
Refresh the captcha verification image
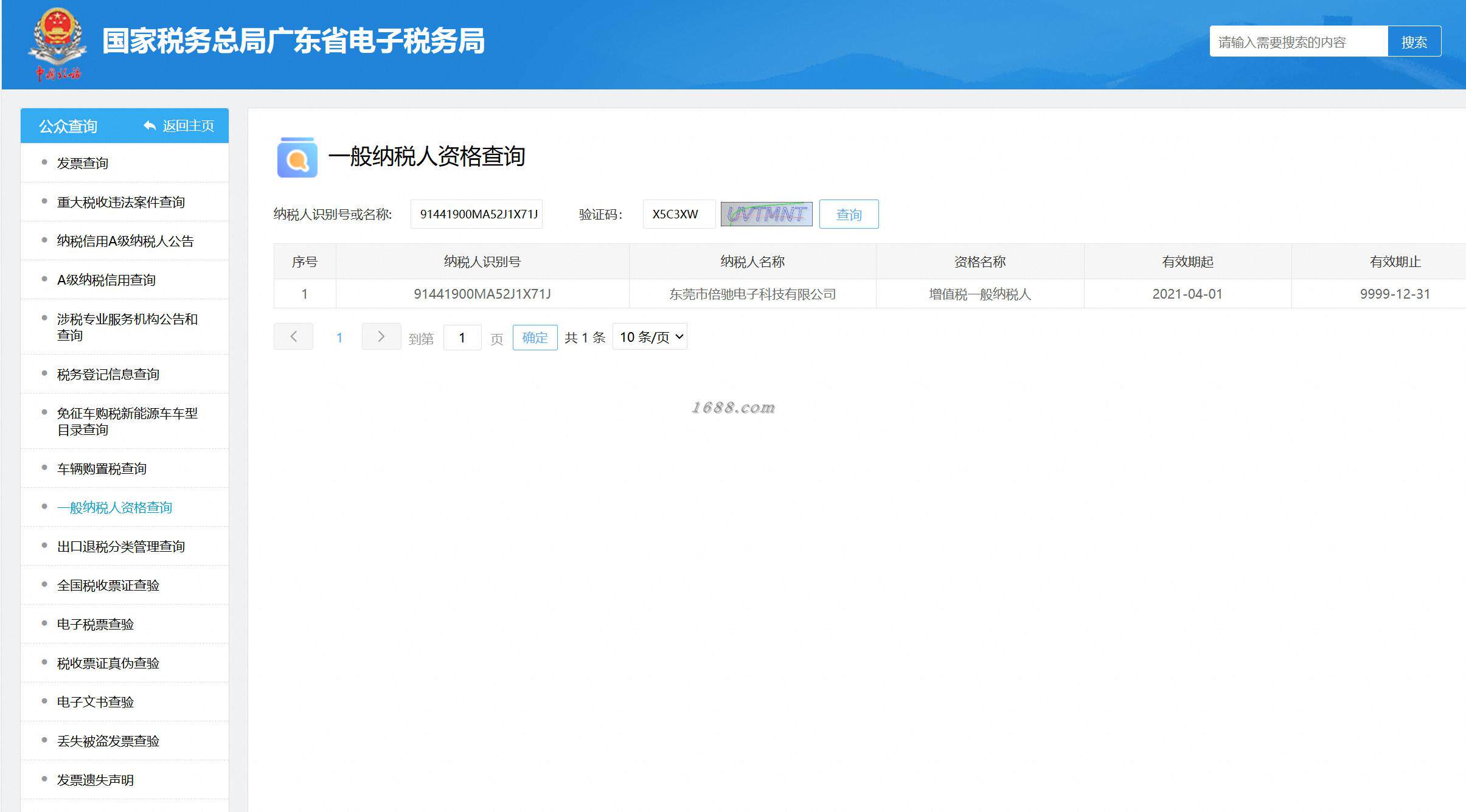(766, 214)
